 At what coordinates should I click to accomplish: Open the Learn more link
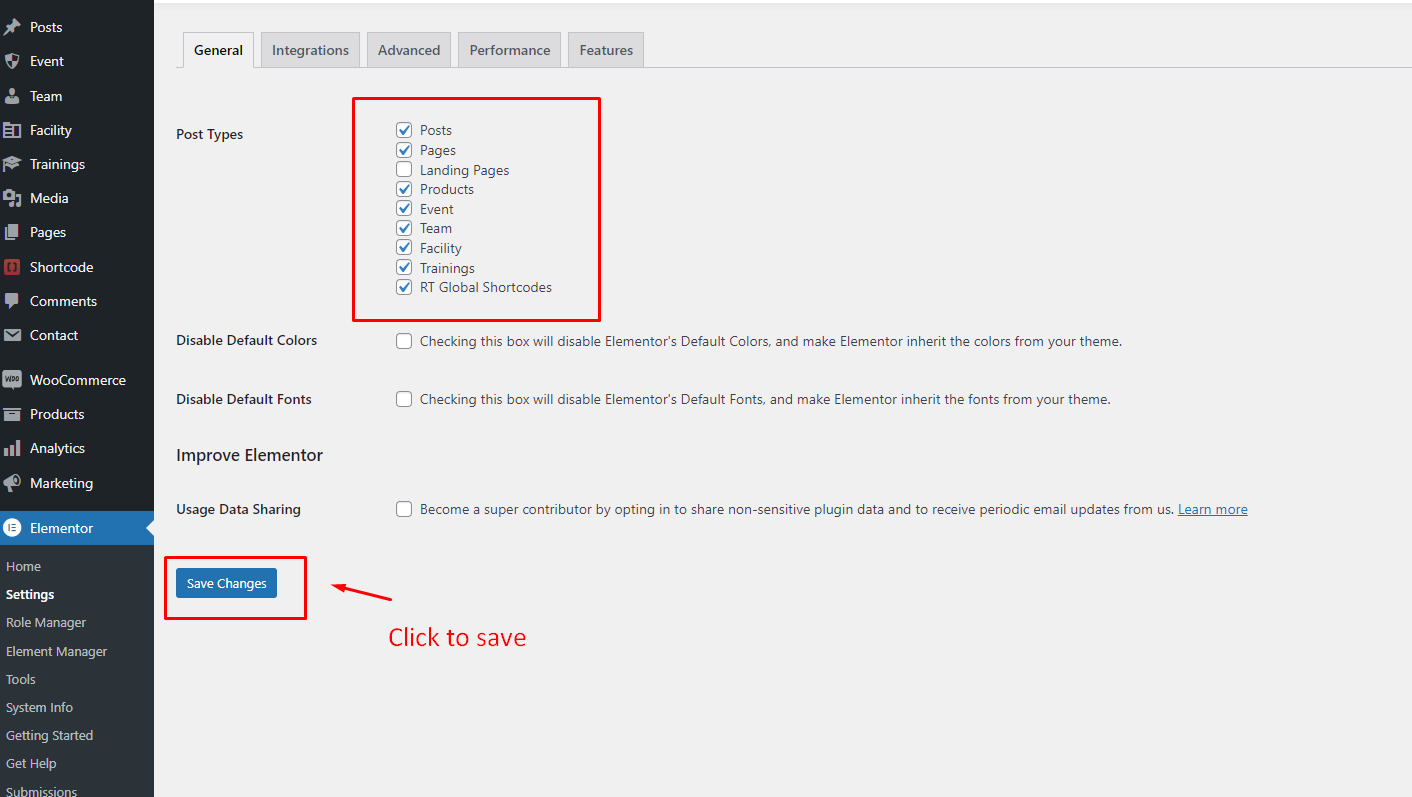click(1213, 509)
